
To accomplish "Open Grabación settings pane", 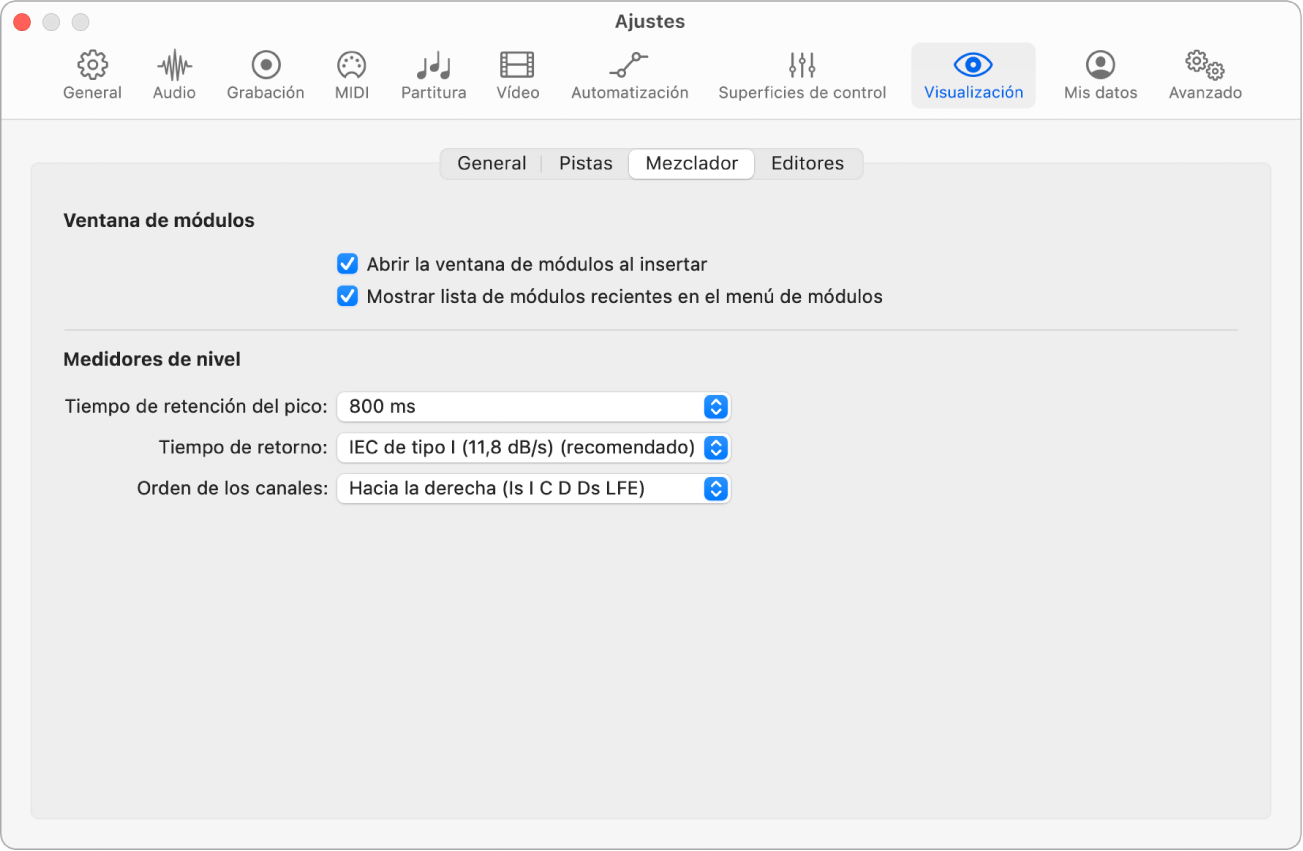I will coord(265,66).
